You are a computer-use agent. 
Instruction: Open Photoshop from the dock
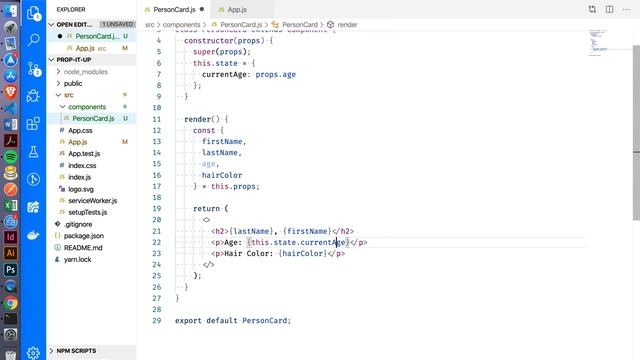pyautogui.click(x=11, y=269)
